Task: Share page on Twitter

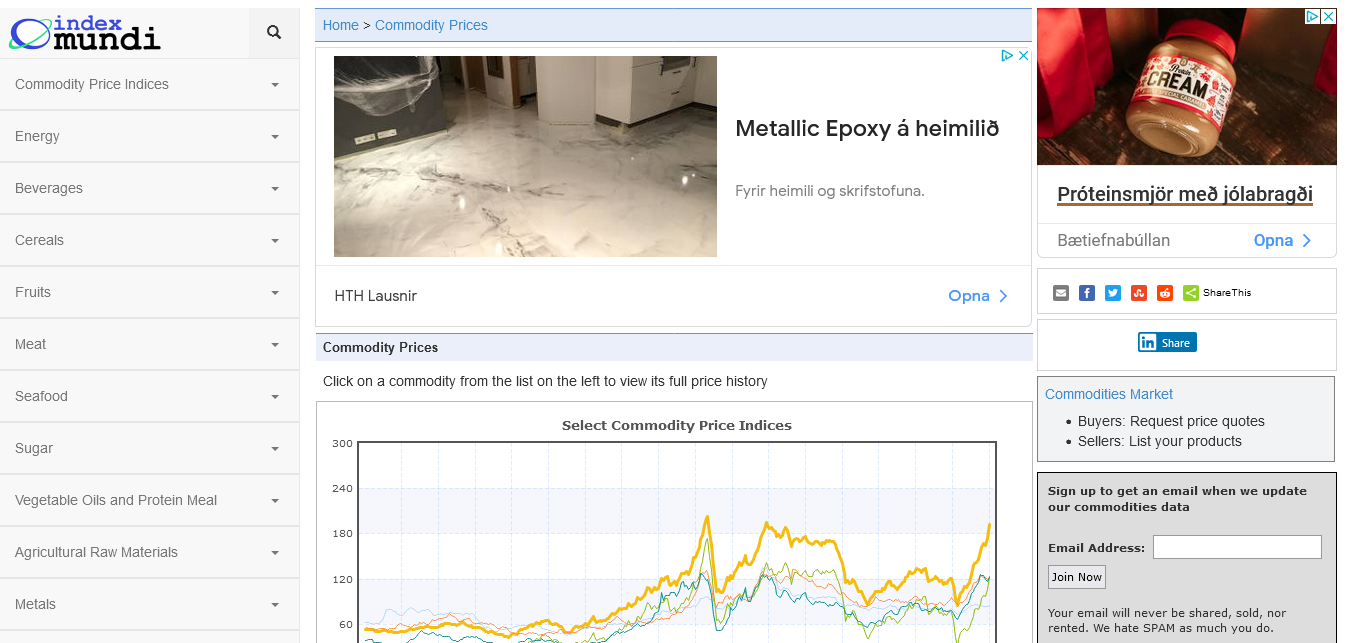Action: 1113,293
